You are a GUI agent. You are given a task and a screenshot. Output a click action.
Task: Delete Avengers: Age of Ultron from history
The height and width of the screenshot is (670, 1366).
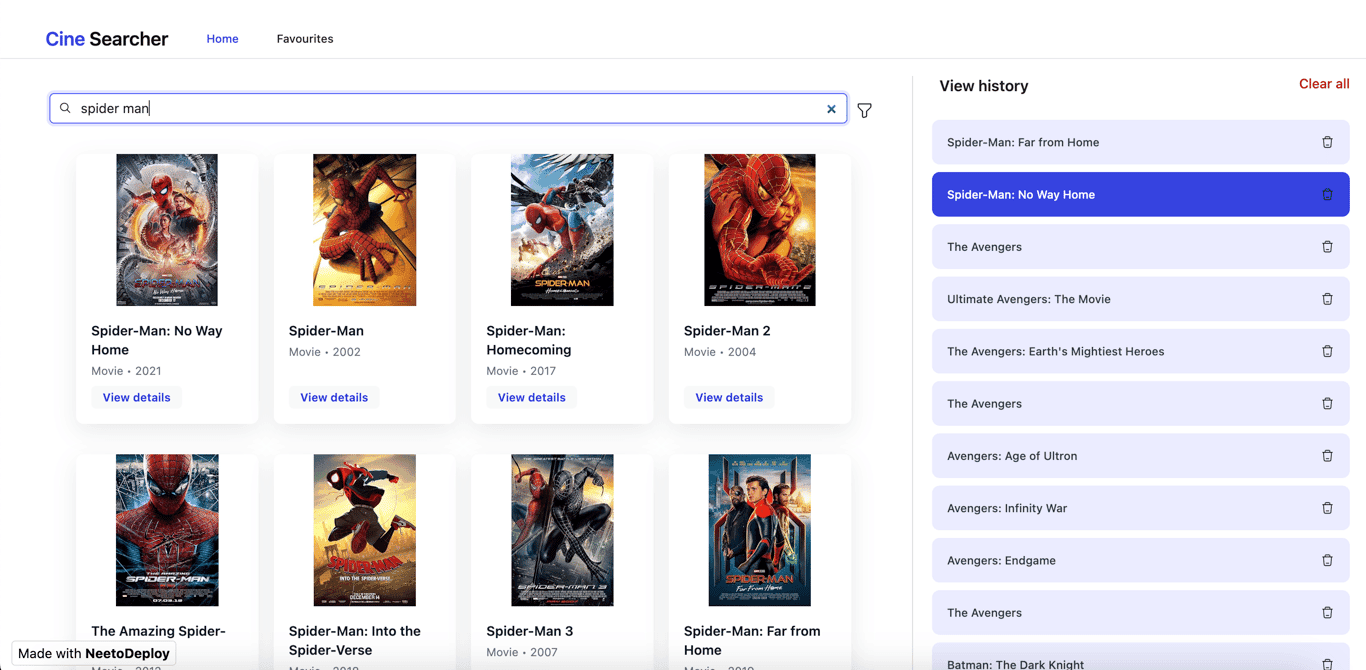pyautogui.click(x=1327, y=456)
